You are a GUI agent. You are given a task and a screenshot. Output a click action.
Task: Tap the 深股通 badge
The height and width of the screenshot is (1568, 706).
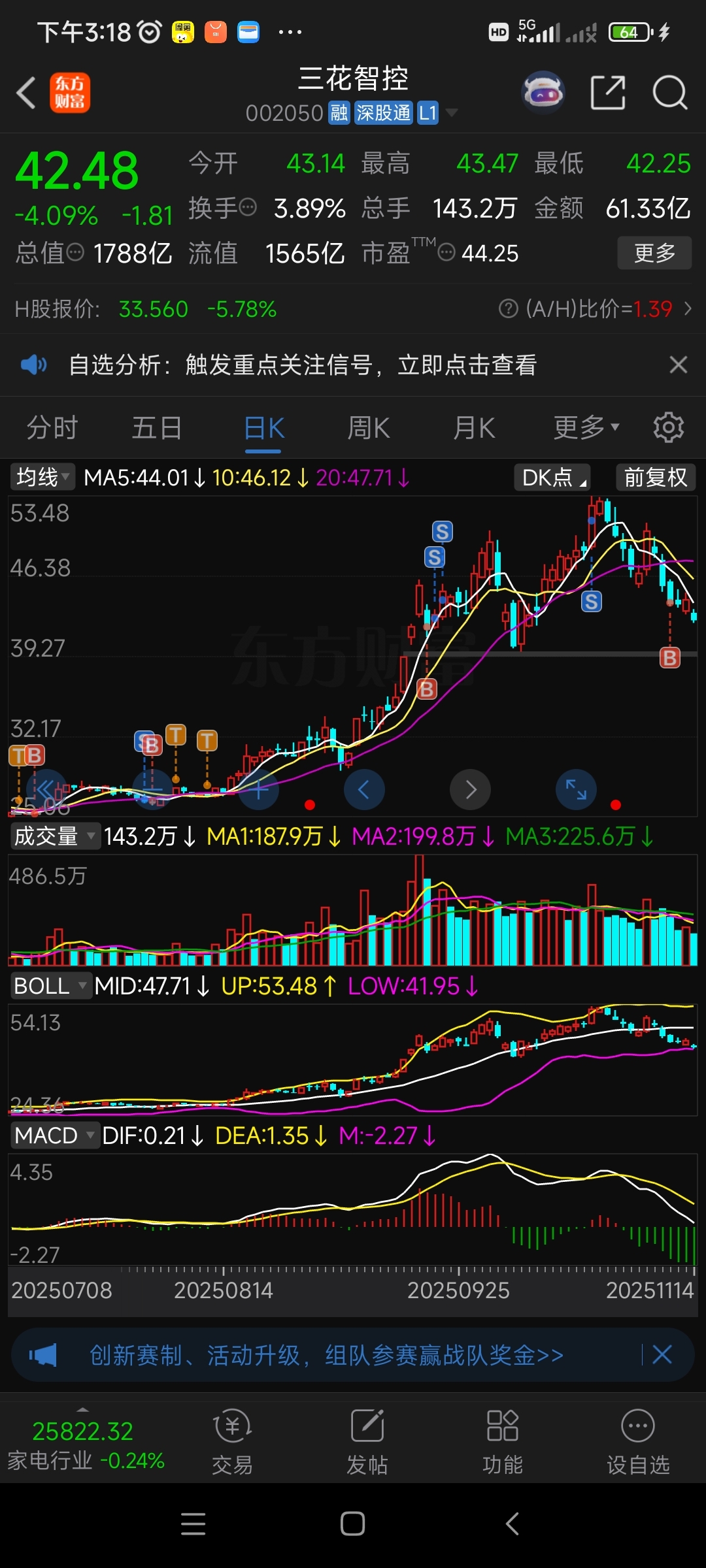pyautogui.click(x=384, y=113)
